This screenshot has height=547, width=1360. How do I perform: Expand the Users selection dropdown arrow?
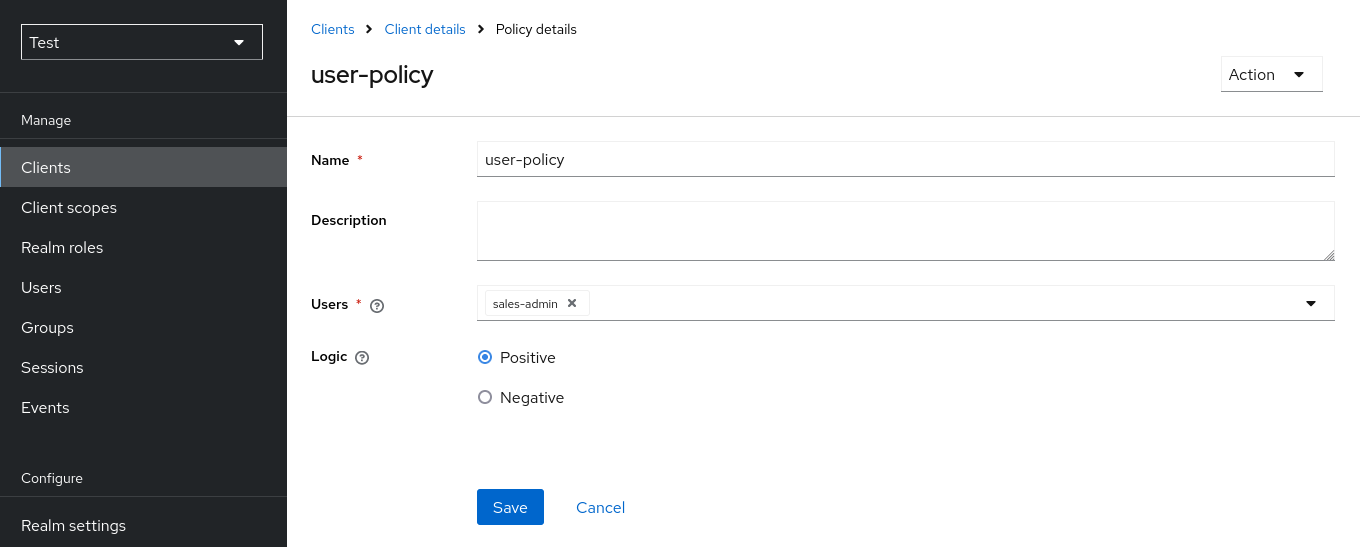click(x=1310, y=303)
